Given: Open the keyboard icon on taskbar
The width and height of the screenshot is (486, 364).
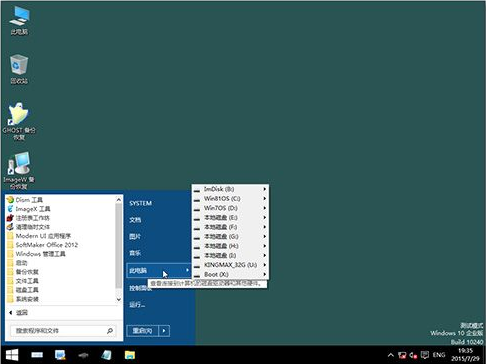Looking at the screenshot, I should point(37,355).
